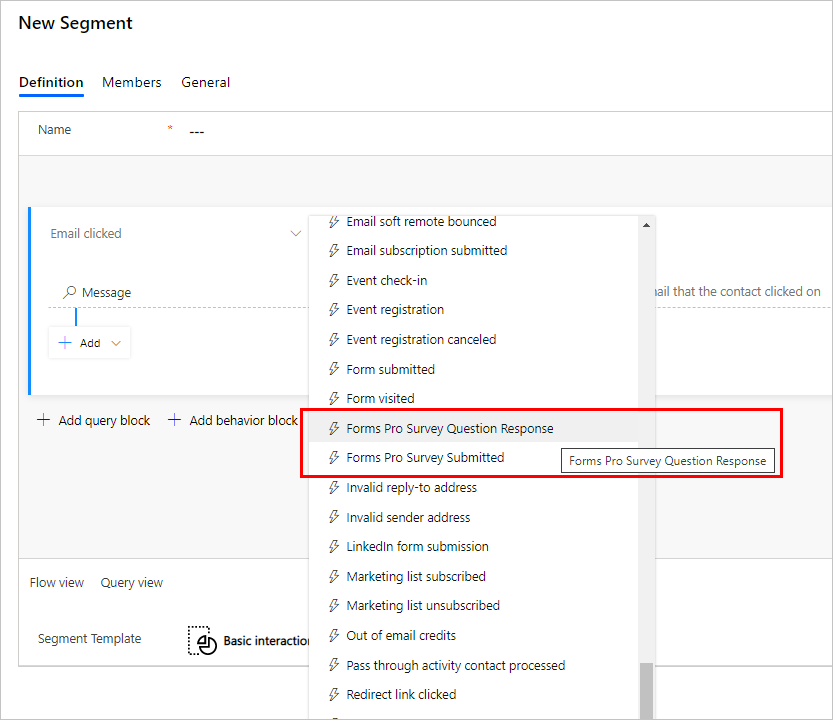Screen dimensions: 833x720
Task: Click lightning icon beside Redirect link clicked
Action: [x=334, y=694]
